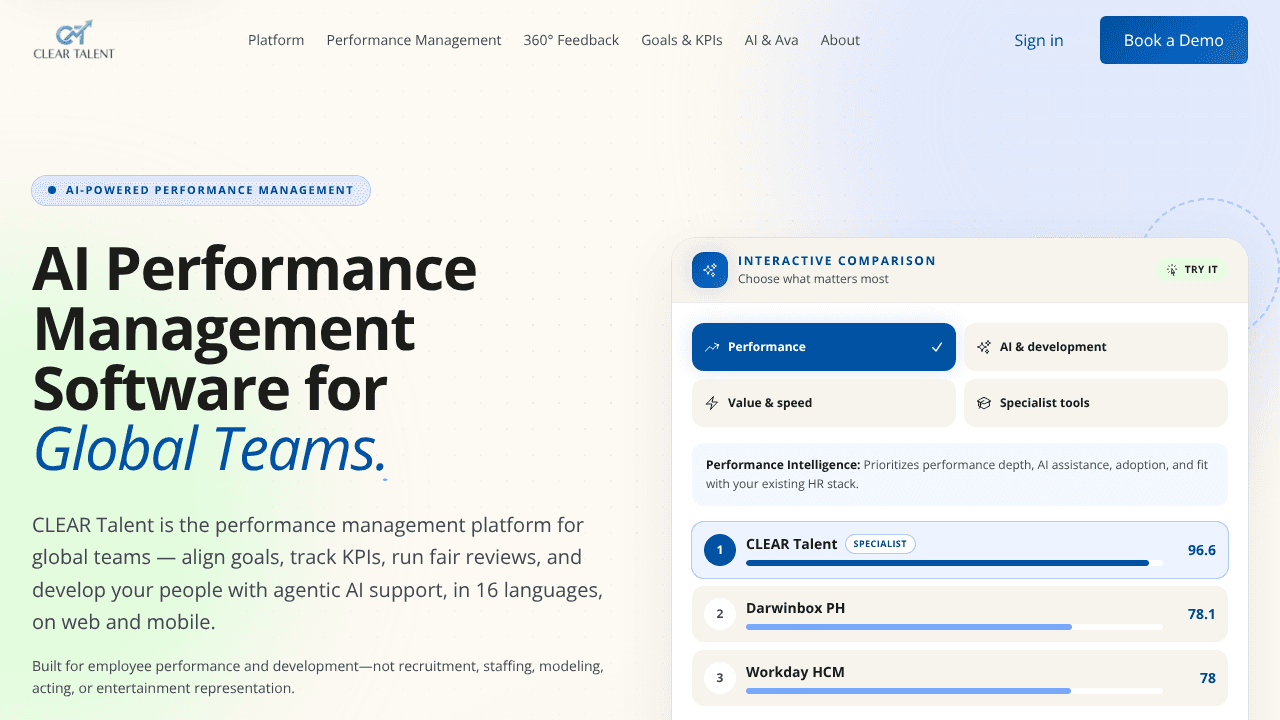Image resolution: width=1280 pixels, height=720 pixels.
Task: Click the checkmark on the Performance option
Action: click(x=937, y=347)
